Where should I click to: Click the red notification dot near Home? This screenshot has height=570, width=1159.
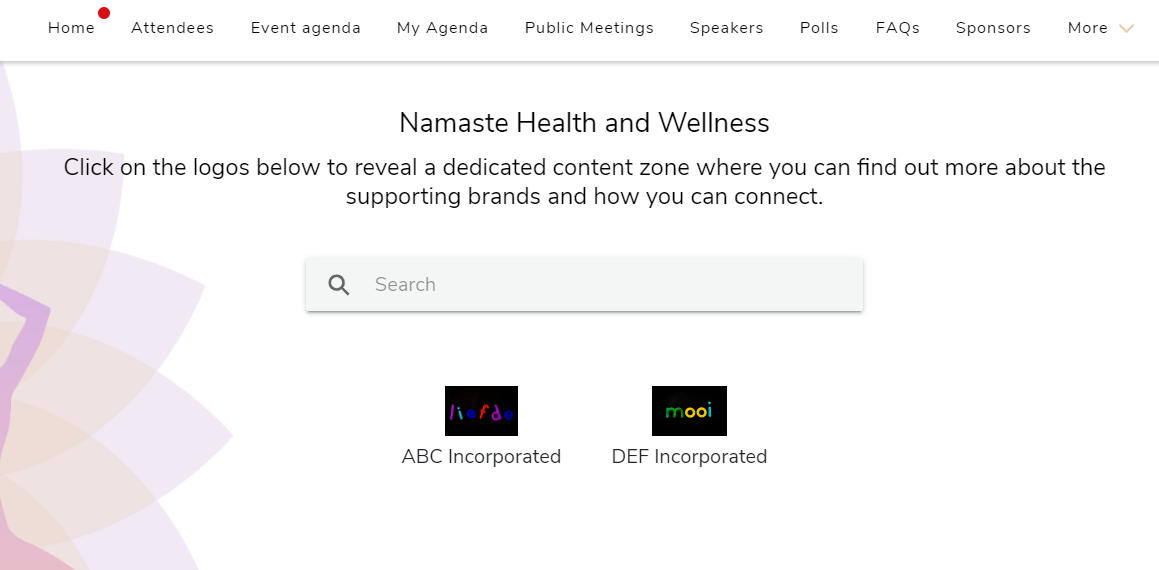pos(104,13)
